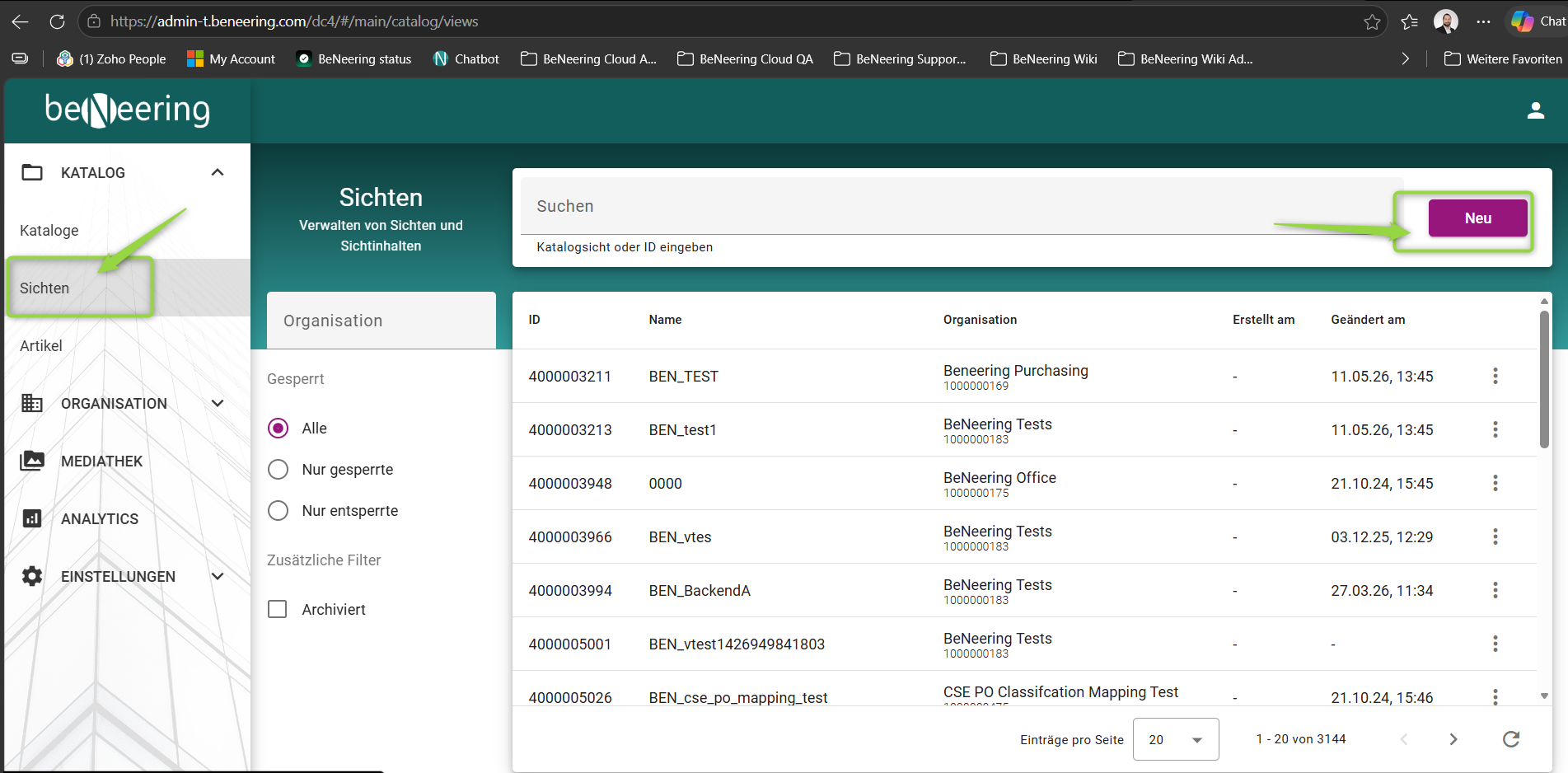Click the table vertical scrollbar
The height and width of the screenshot is (773, 1568).
pos(1544,380)
